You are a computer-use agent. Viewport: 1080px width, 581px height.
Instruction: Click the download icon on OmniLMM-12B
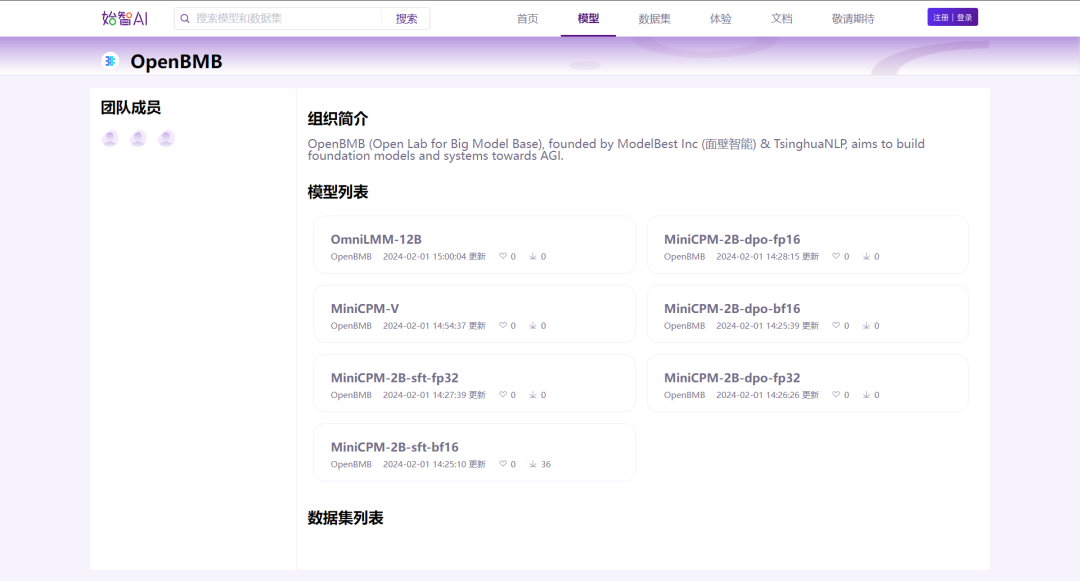pyautogui.click(x=532, y=256)
